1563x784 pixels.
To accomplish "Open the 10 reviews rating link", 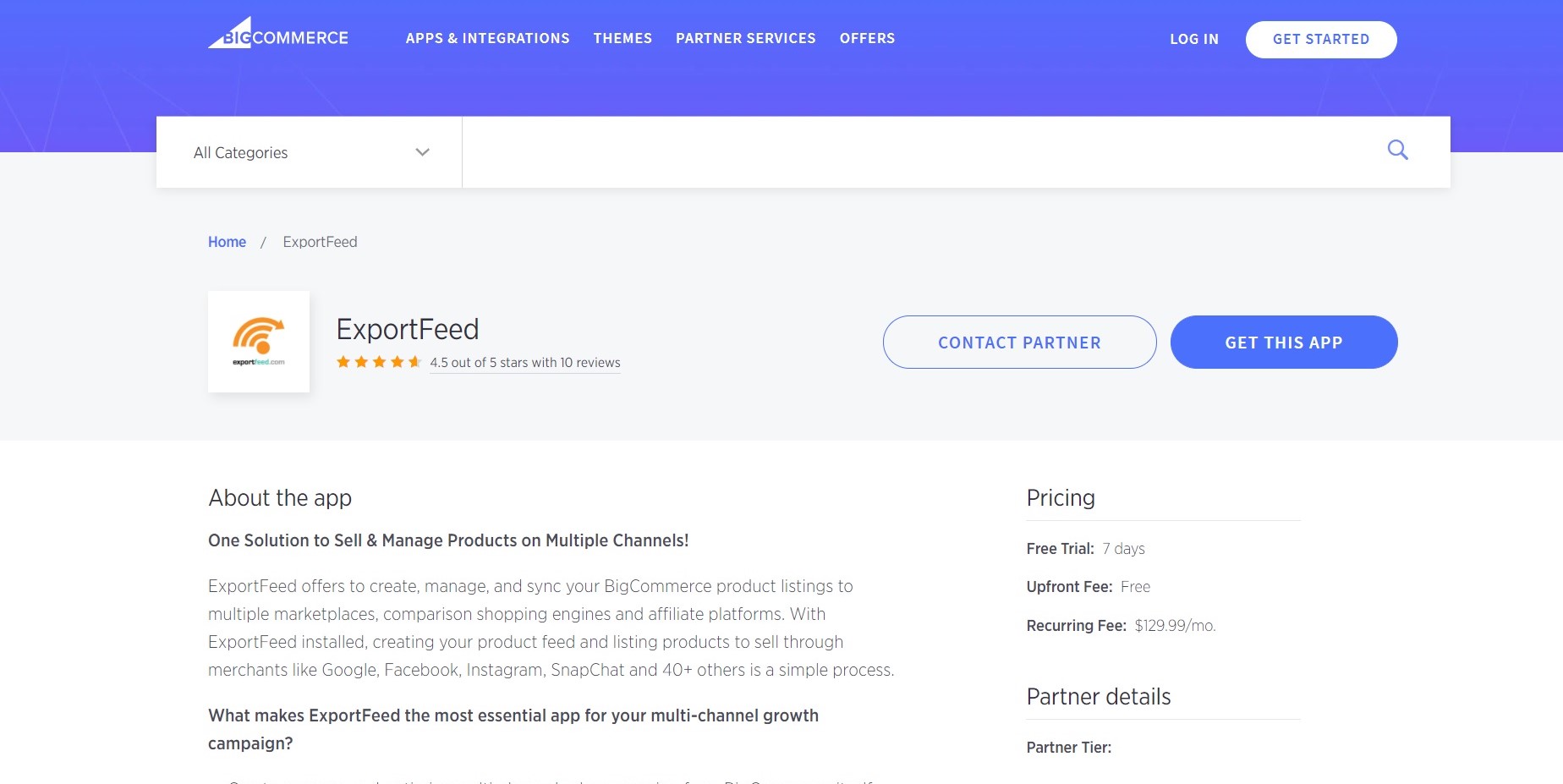I will [524, 363].
